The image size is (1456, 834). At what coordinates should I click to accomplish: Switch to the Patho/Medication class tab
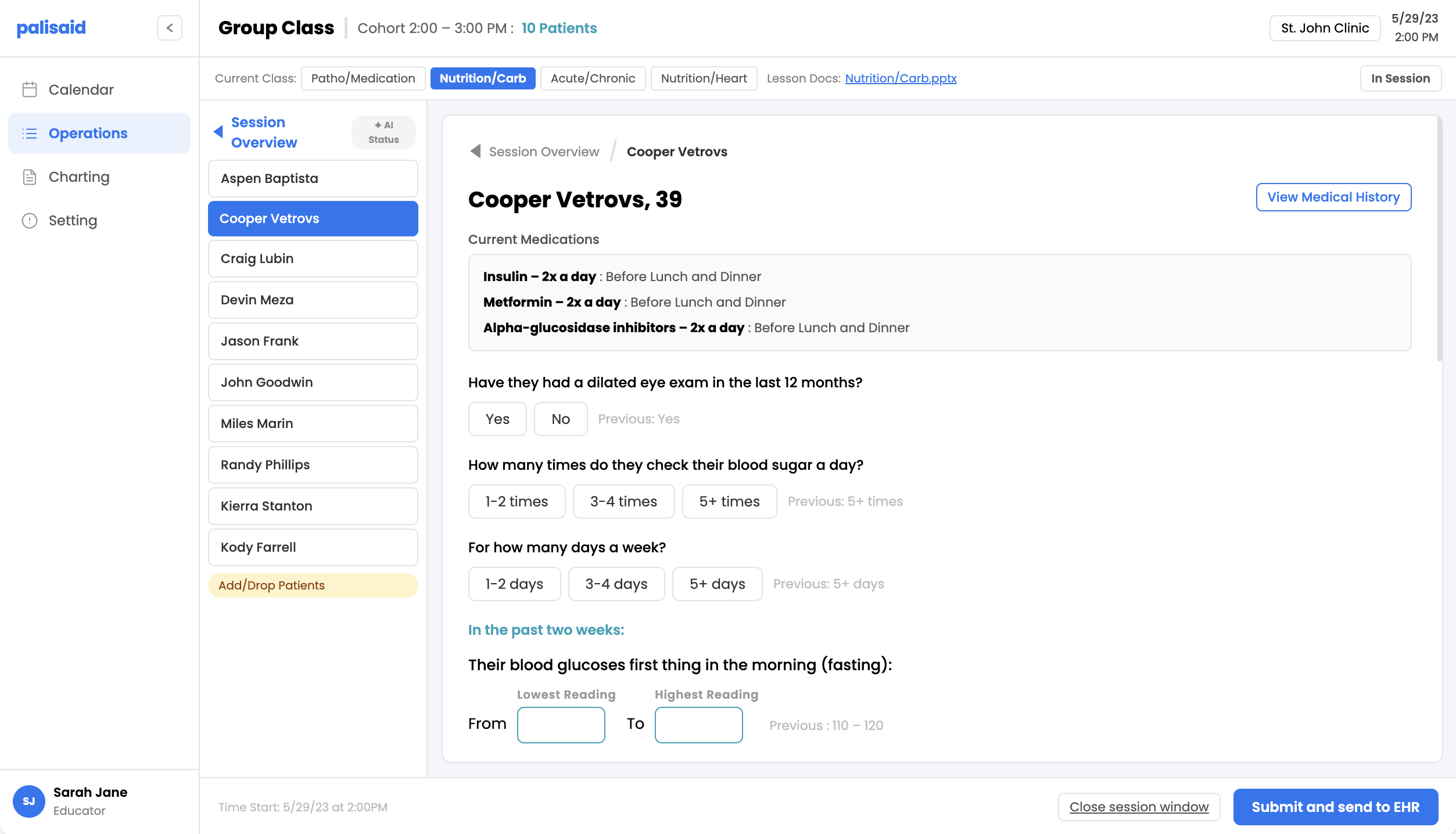(x=363, y=78)
